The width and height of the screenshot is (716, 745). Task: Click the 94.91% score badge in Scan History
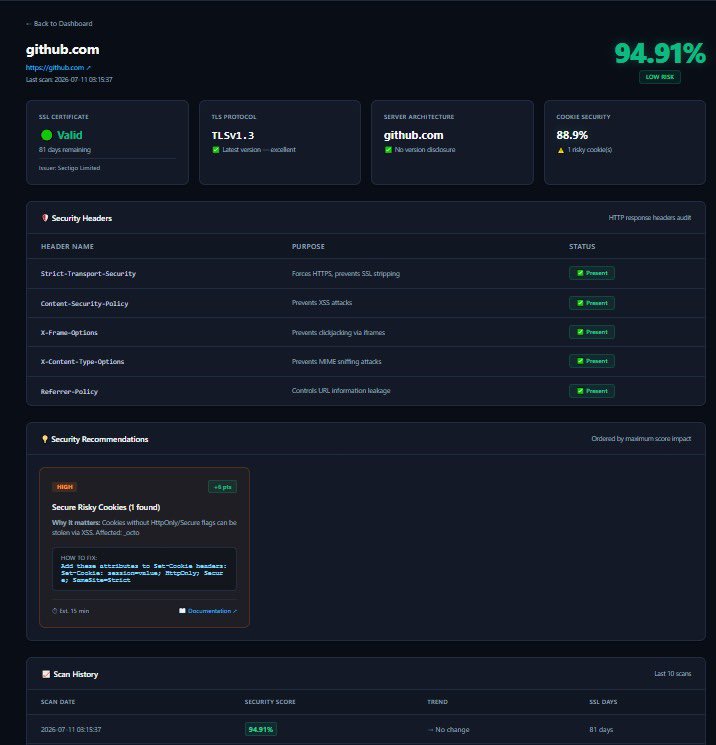pos(261,729)
